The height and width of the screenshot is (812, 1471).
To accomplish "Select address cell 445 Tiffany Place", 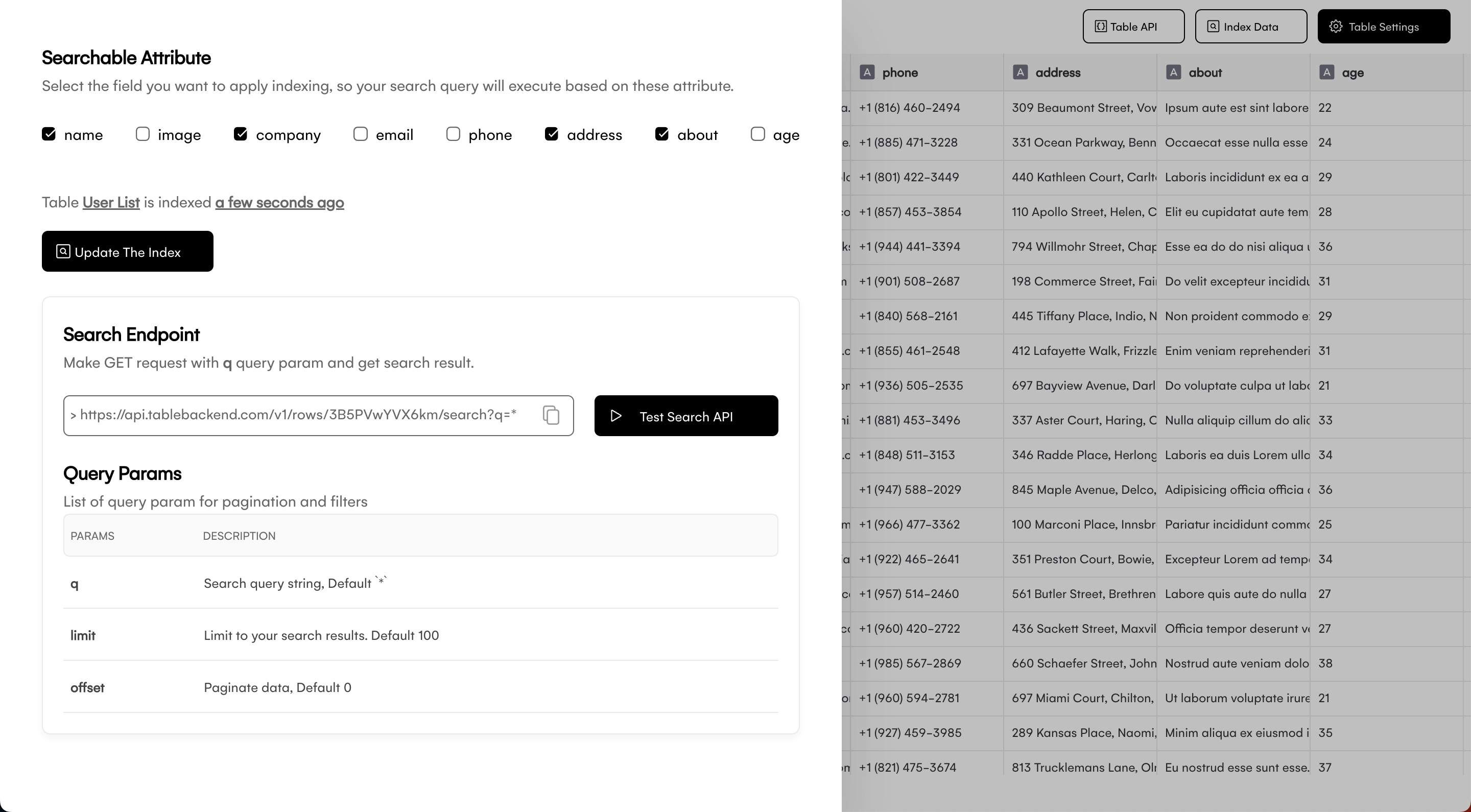I will pyautogui.click(x=1080, y=316).
